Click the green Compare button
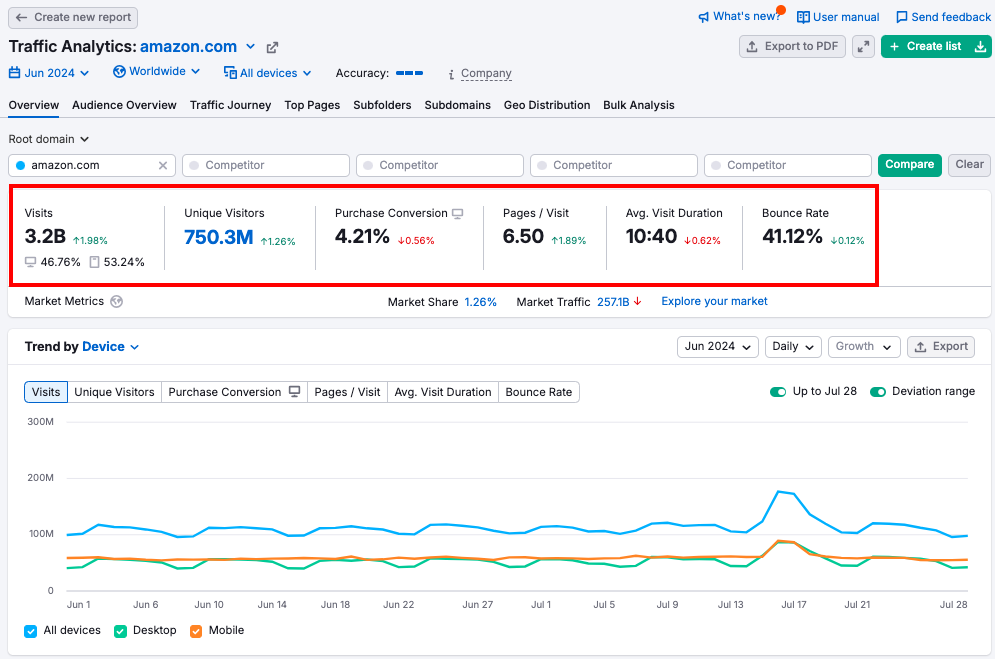This screenshot has height=659, width=995. pos(909,165)
